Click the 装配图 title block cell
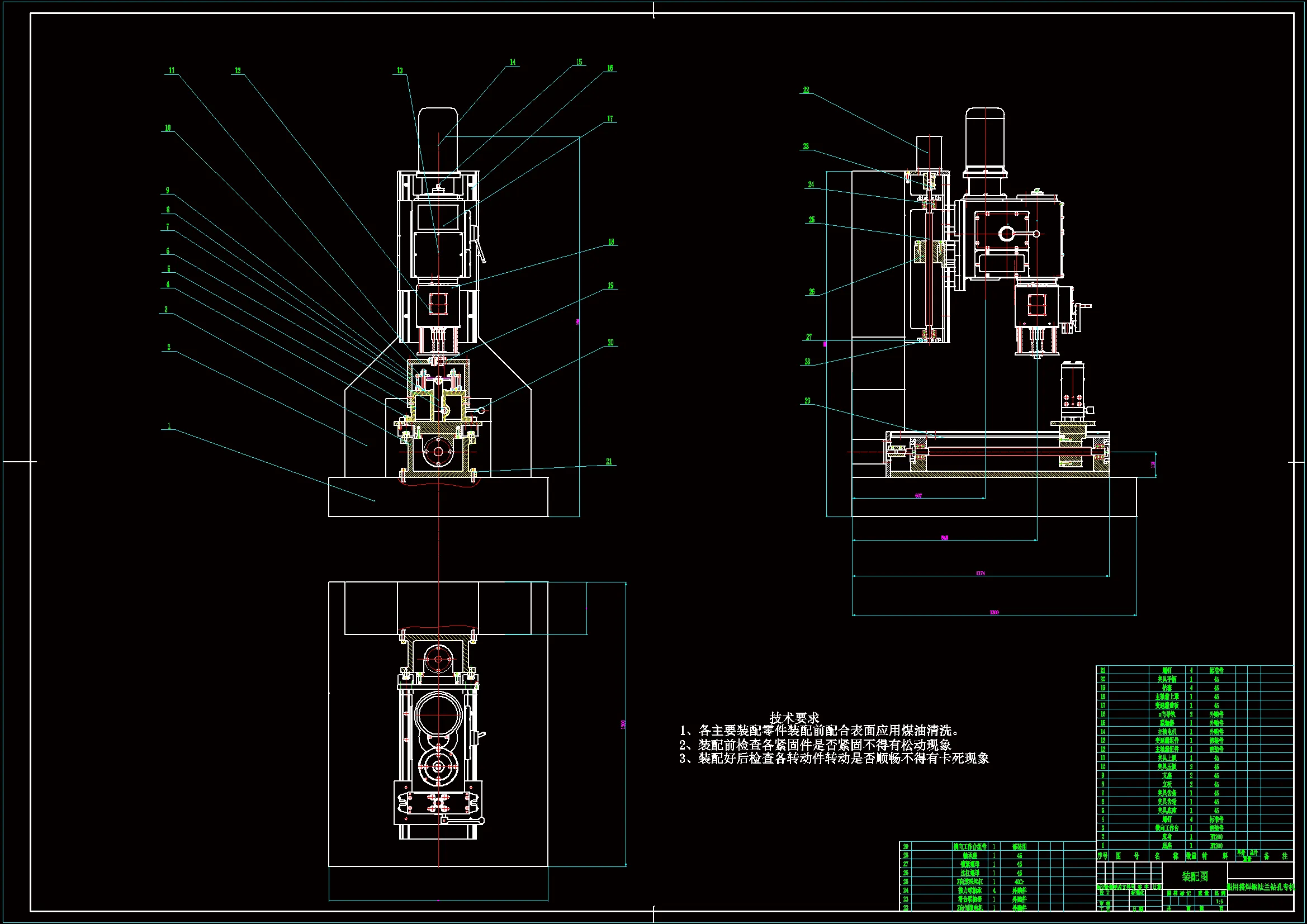Viewport: 1307px width, 924px height. (1194, 876)
